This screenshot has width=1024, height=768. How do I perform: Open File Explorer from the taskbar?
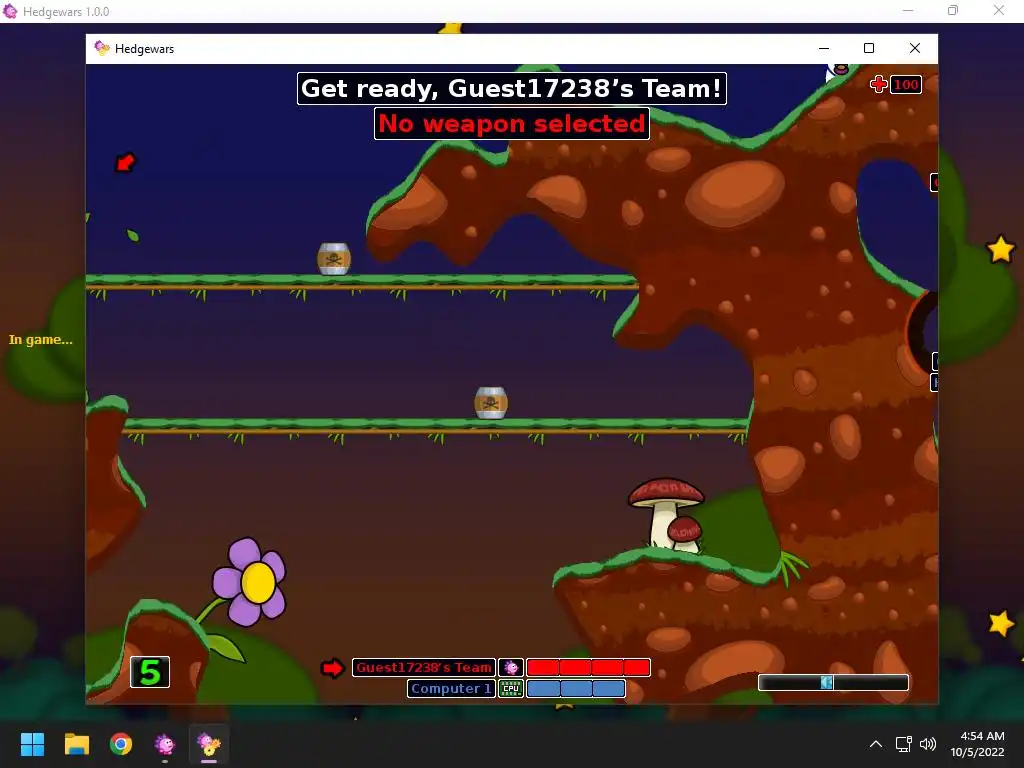pos(76,744)
